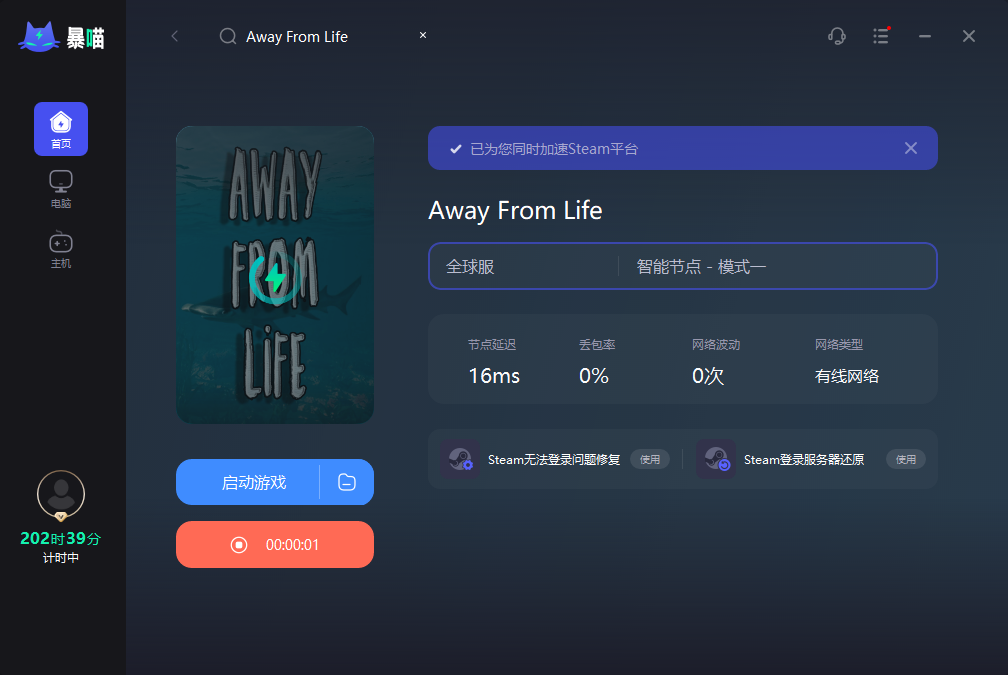Select the 首页 tab in sidebar

click(x=61, y=129)
